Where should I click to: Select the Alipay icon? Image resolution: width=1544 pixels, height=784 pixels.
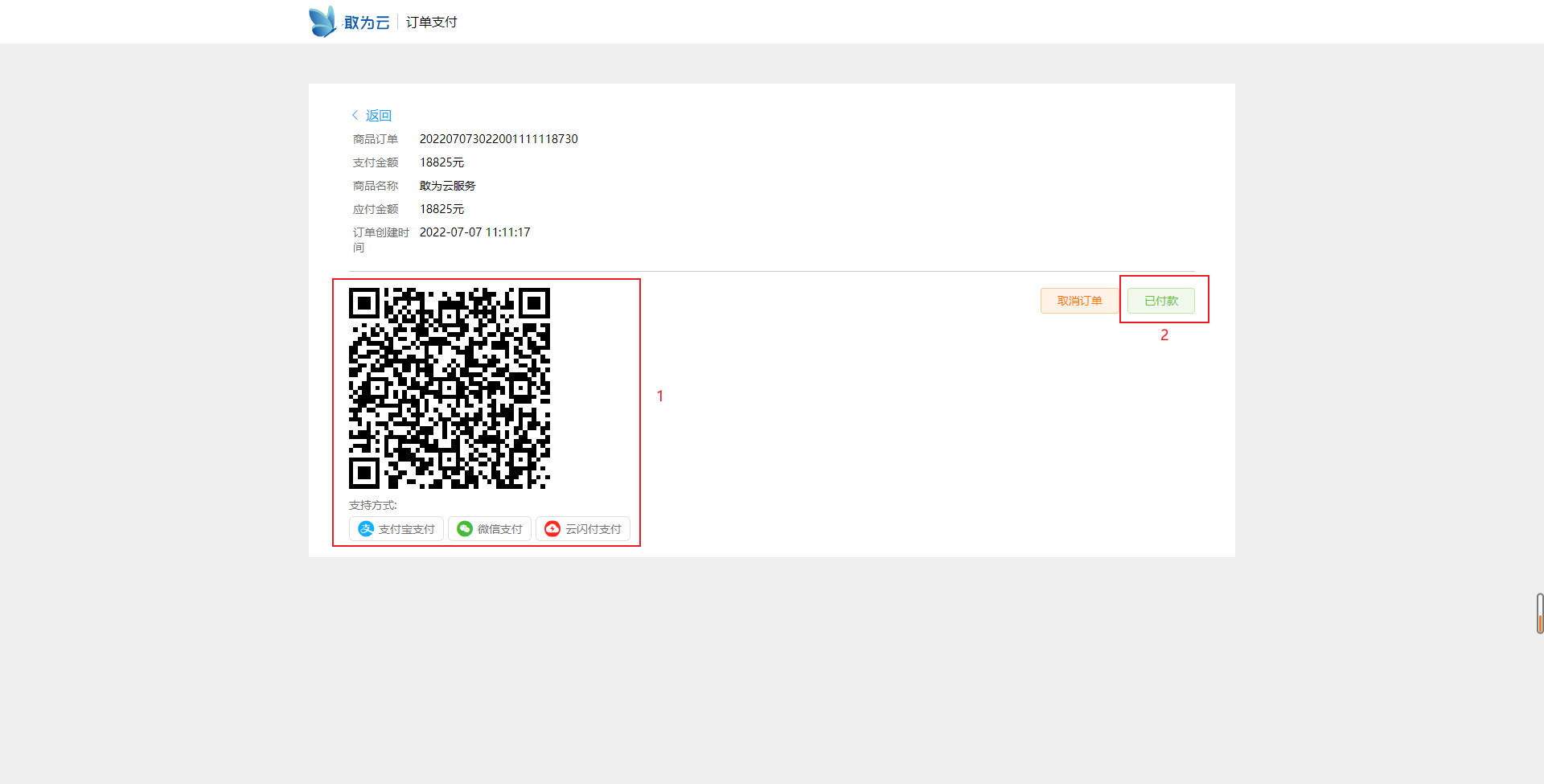pyautogui.click(x=366, y=528)
